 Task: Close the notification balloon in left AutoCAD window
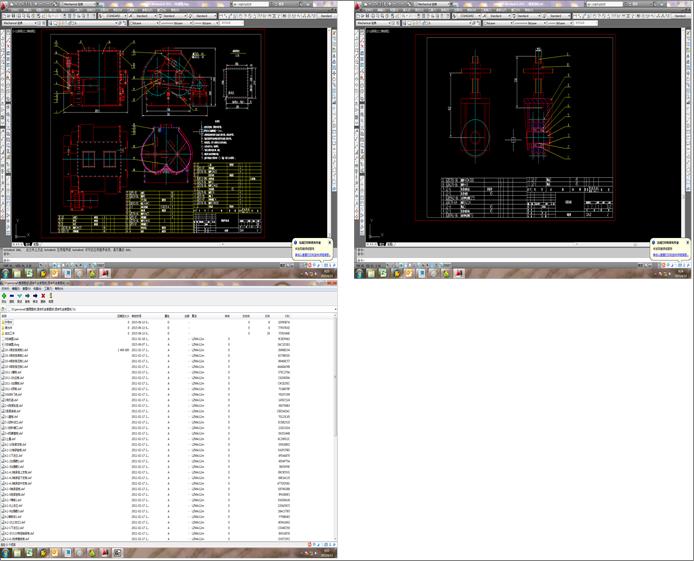coord(330,241)
